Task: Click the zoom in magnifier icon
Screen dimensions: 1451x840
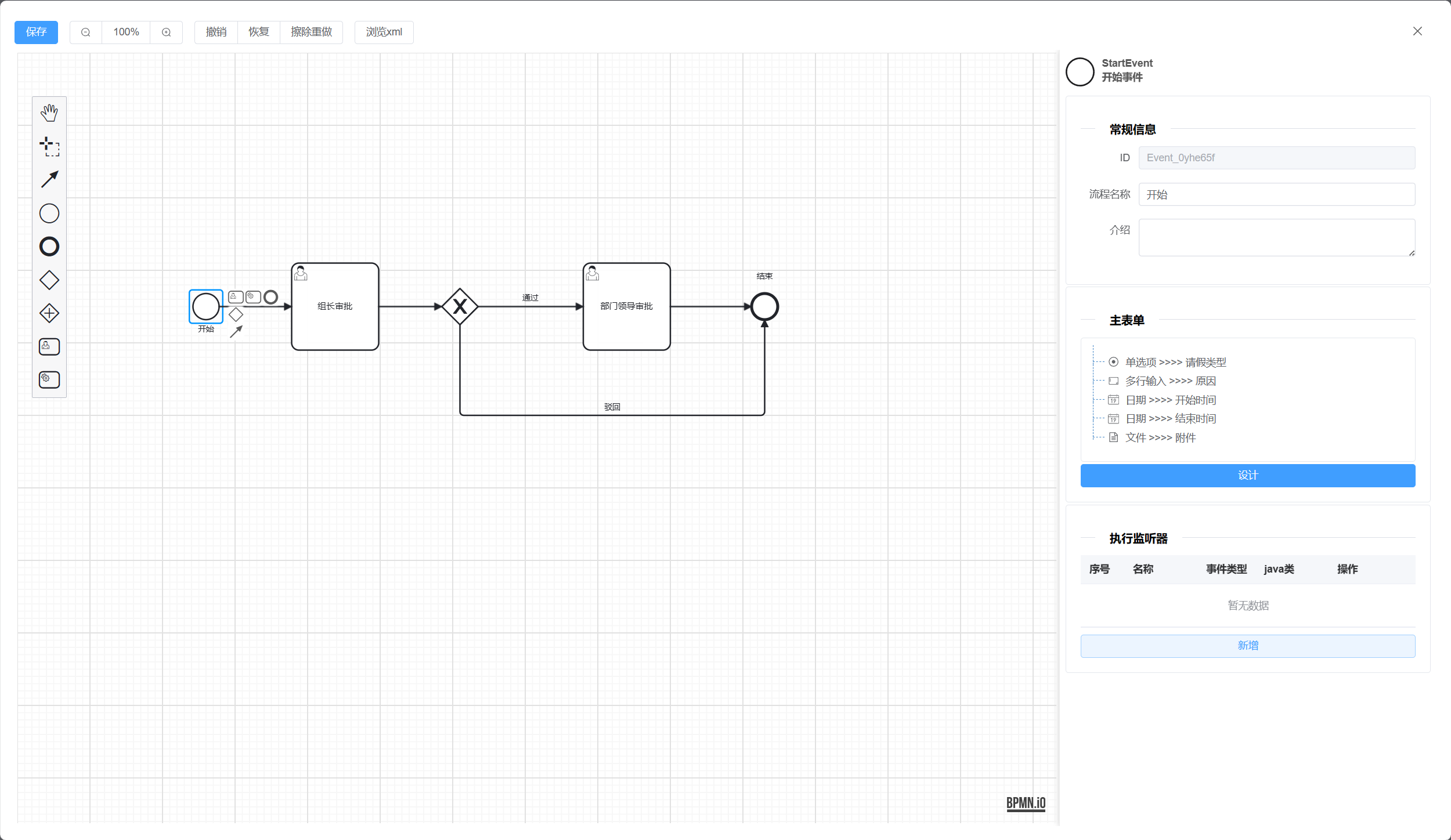Action: pos(167,32)
